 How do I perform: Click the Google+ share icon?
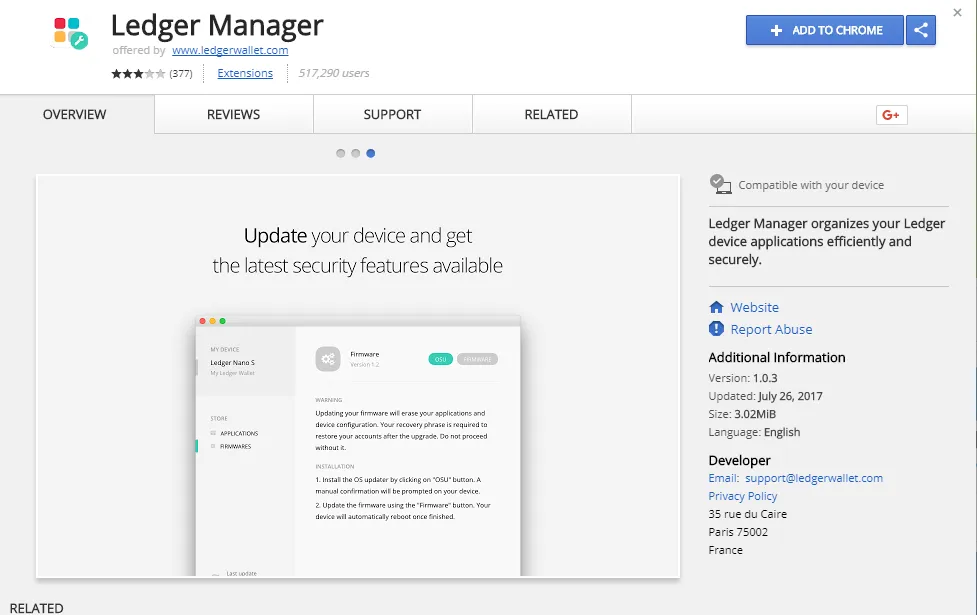pyautogui.click(x=891, y=115)
